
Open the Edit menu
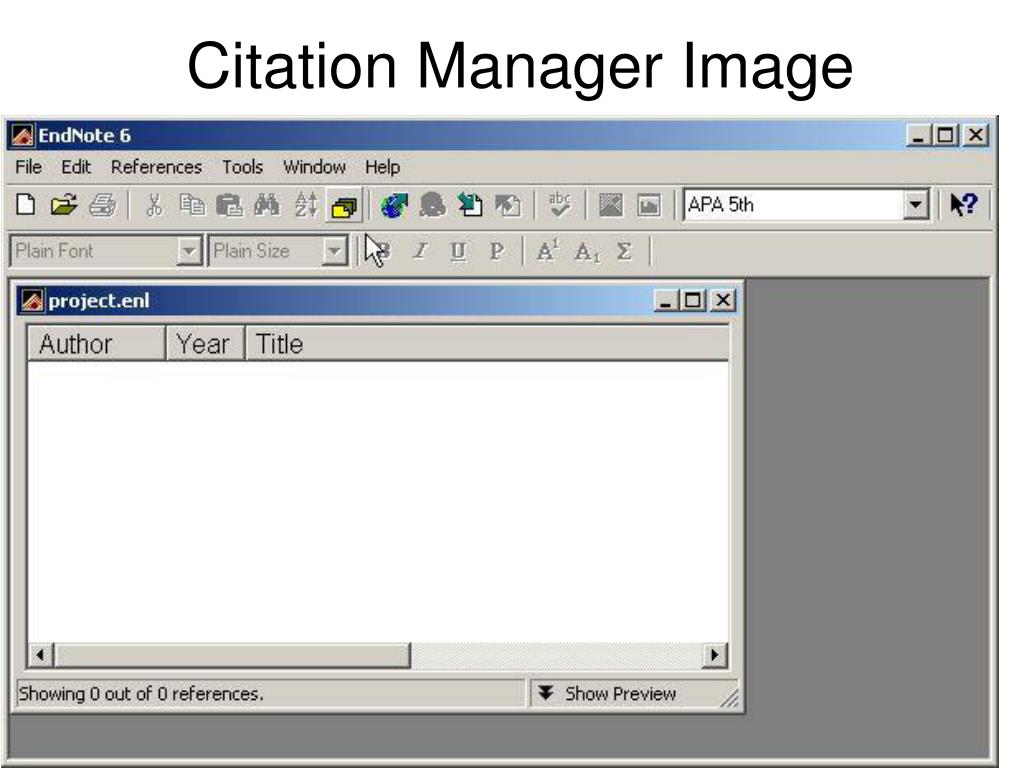(x=76, y=167)
